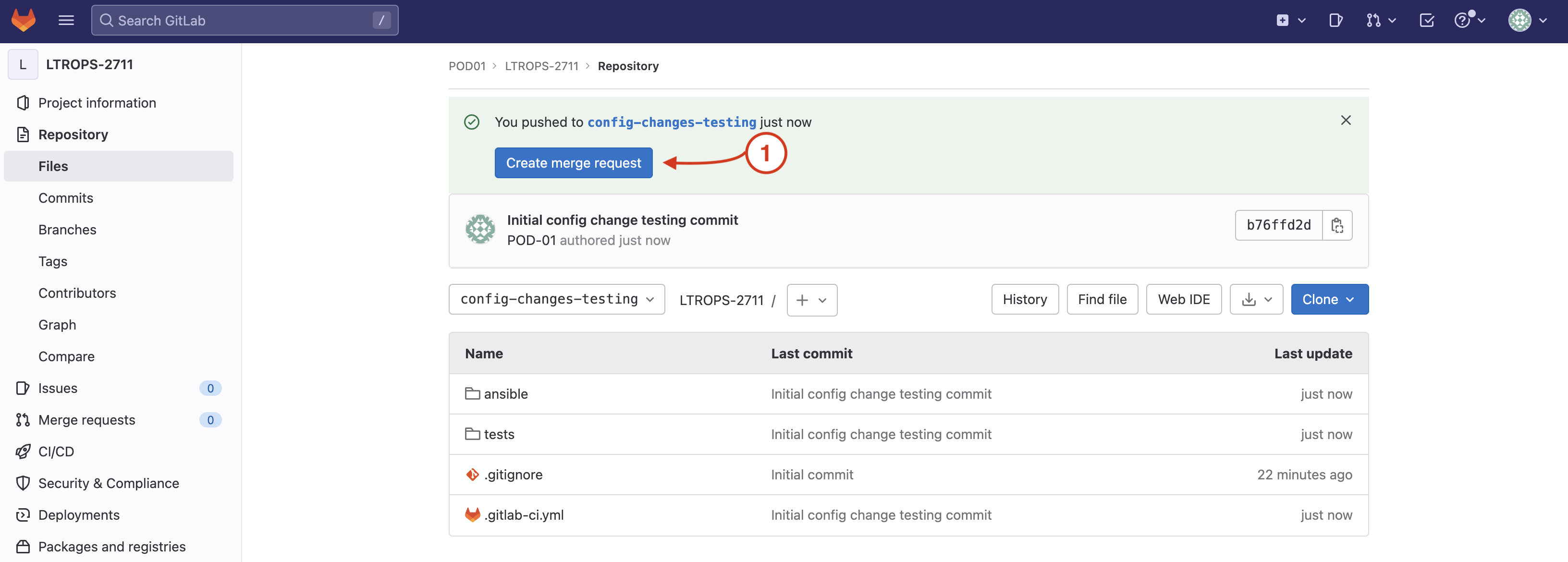Image resolution: width=1568 pixels, height=562 pixels.
Task: Click LTROPS-2711 path root link
Action: [x=721, y=300]
